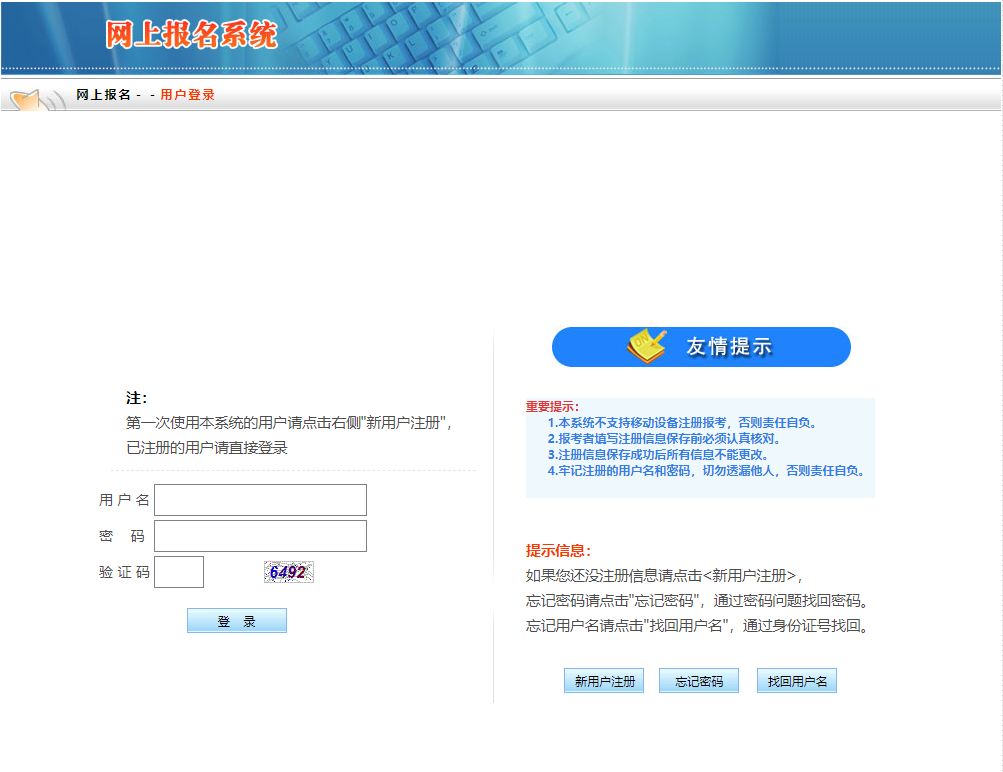Click the 忘记密码 button

[698, 681]
